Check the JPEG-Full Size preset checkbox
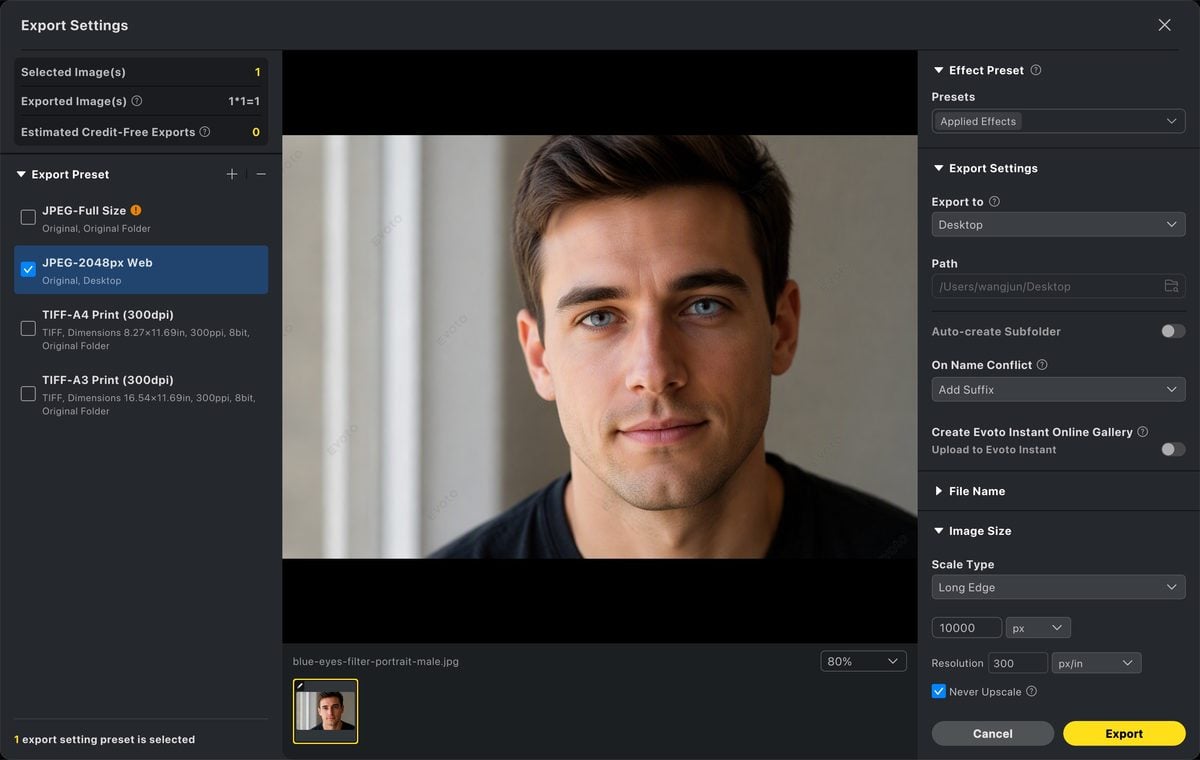Viewport: 1200px width, 760px height. [28, 217]
